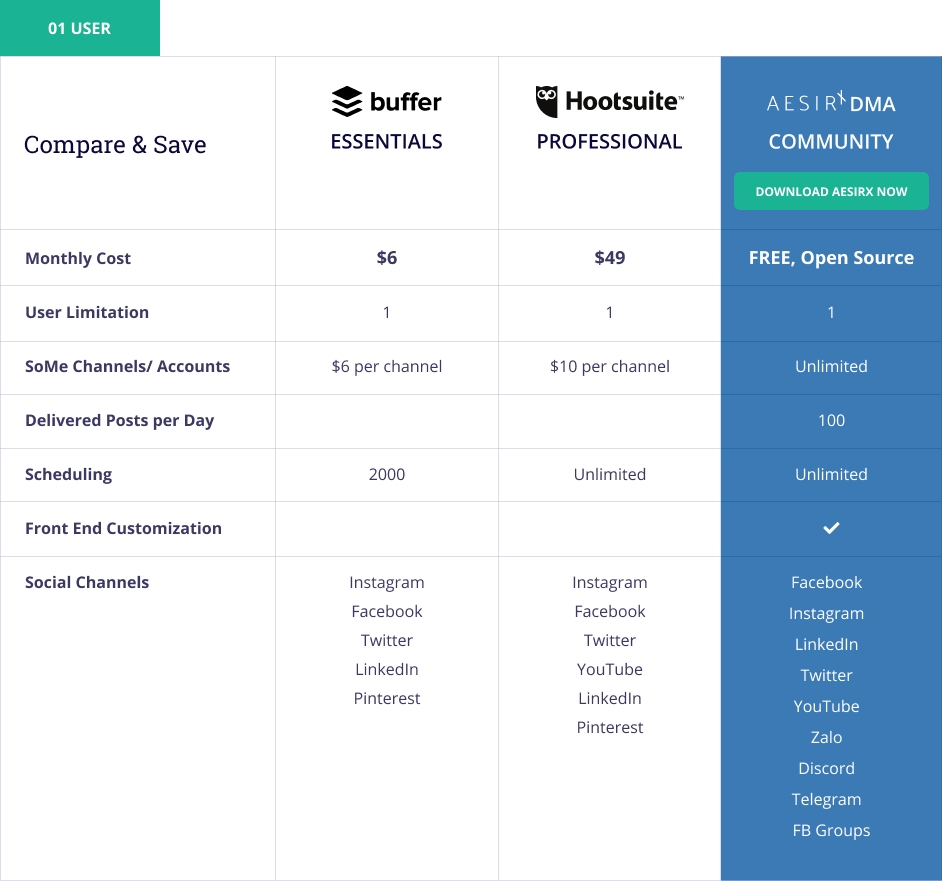
Task: Click the AesirX DMA logo
Action: 831,103
